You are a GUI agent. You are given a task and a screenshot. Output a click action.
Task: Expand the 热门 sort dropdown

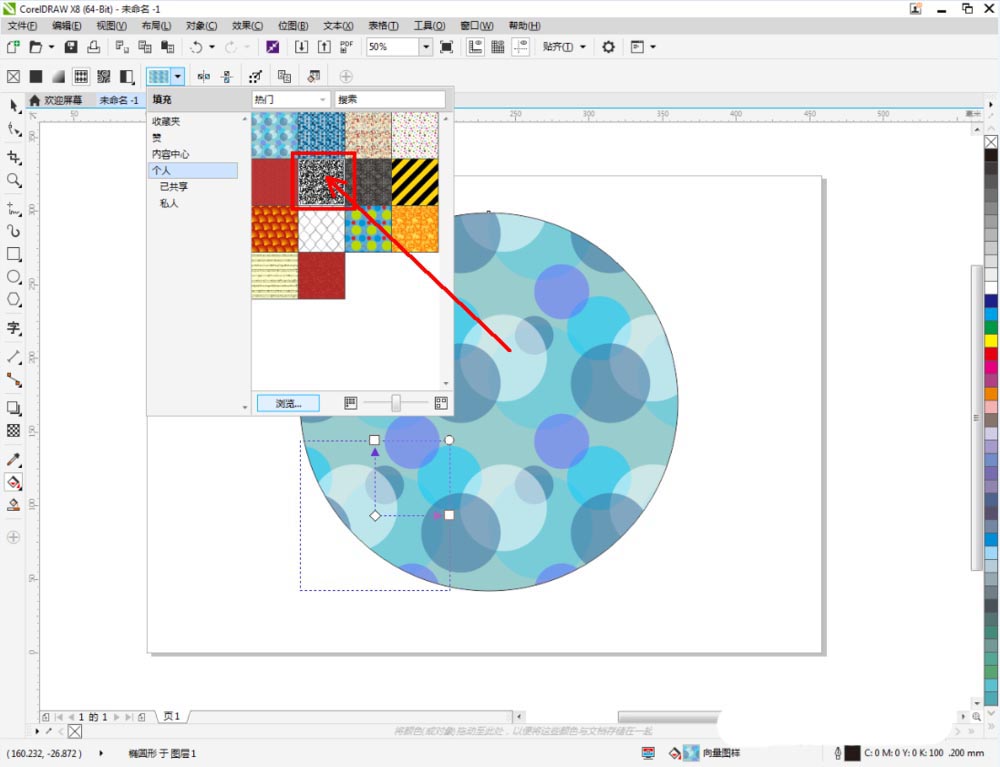(290, 100)
